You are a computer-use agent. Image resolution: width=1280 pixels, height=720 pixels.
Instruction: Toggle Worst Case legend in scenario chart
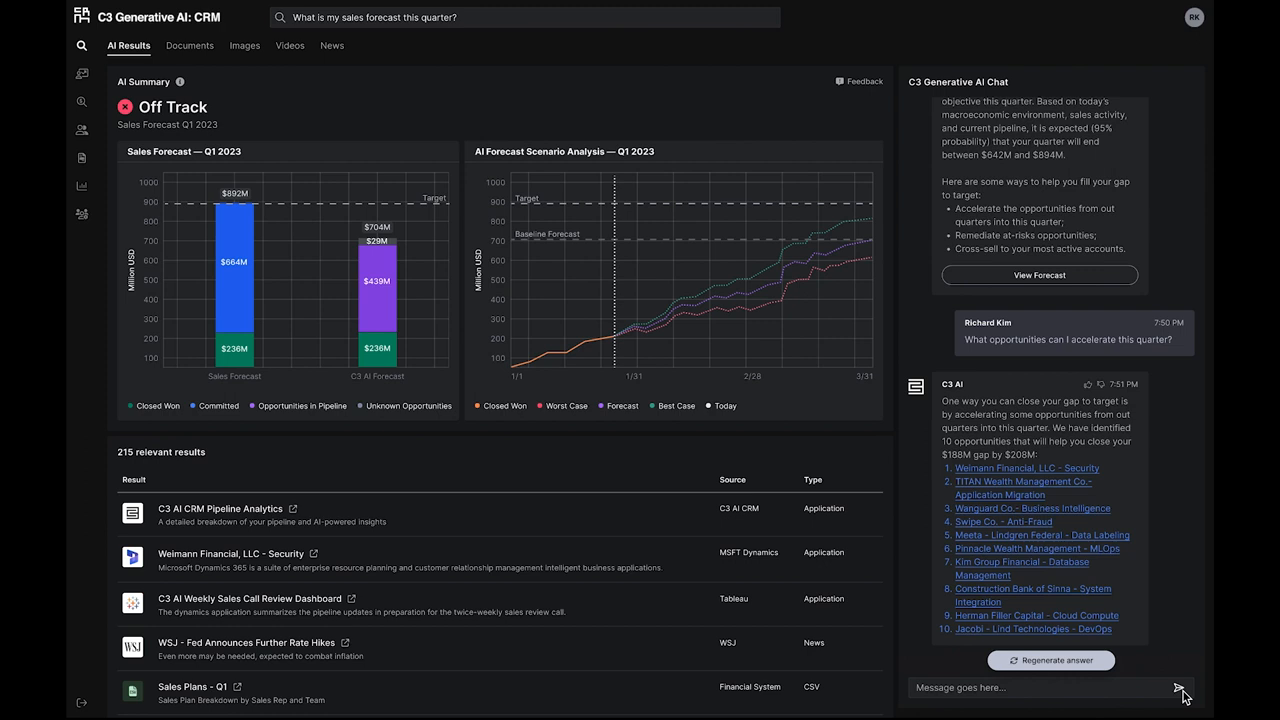click(x=562, y=406)
